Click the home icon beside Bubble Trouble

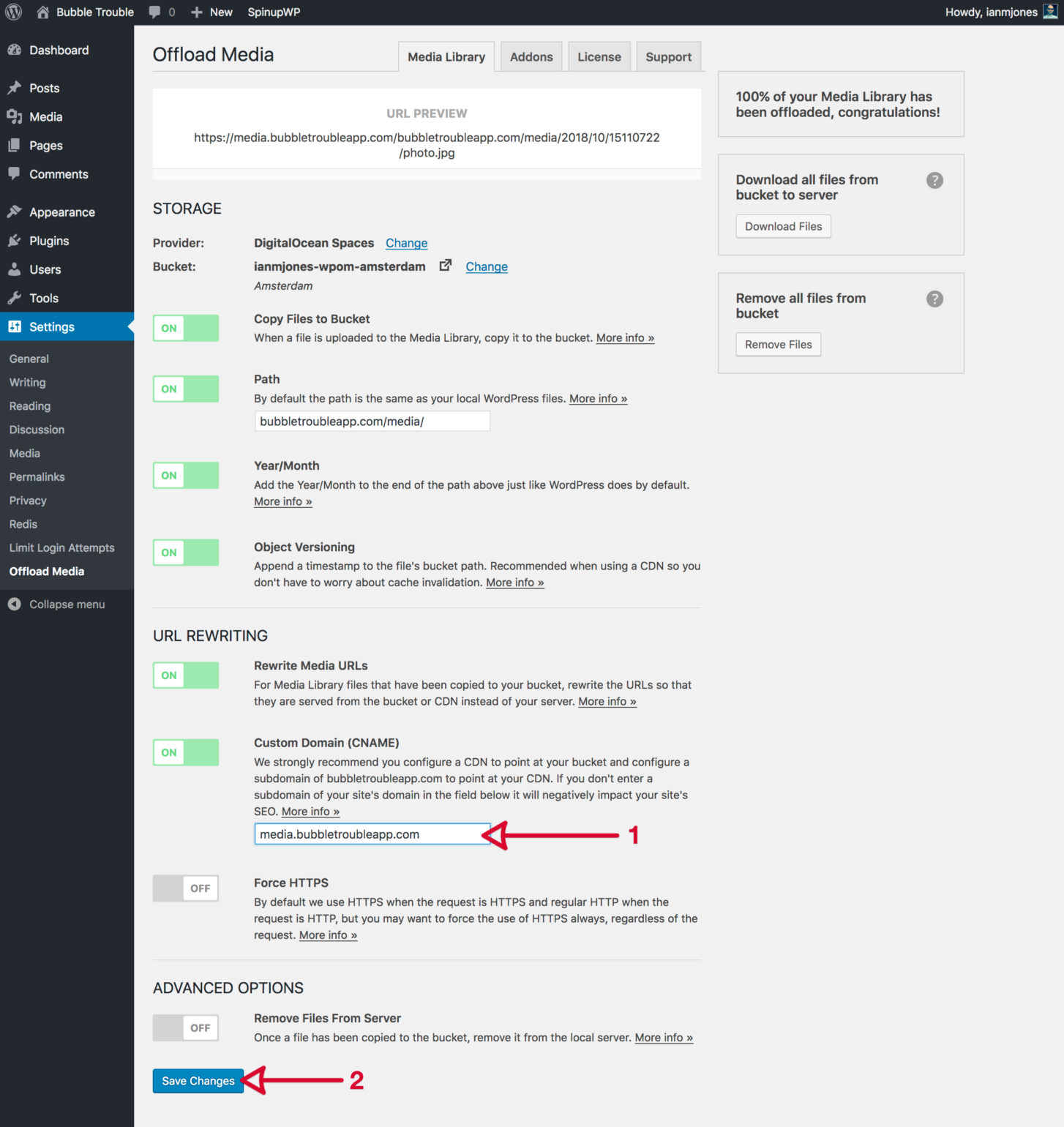tap(42, 12)
